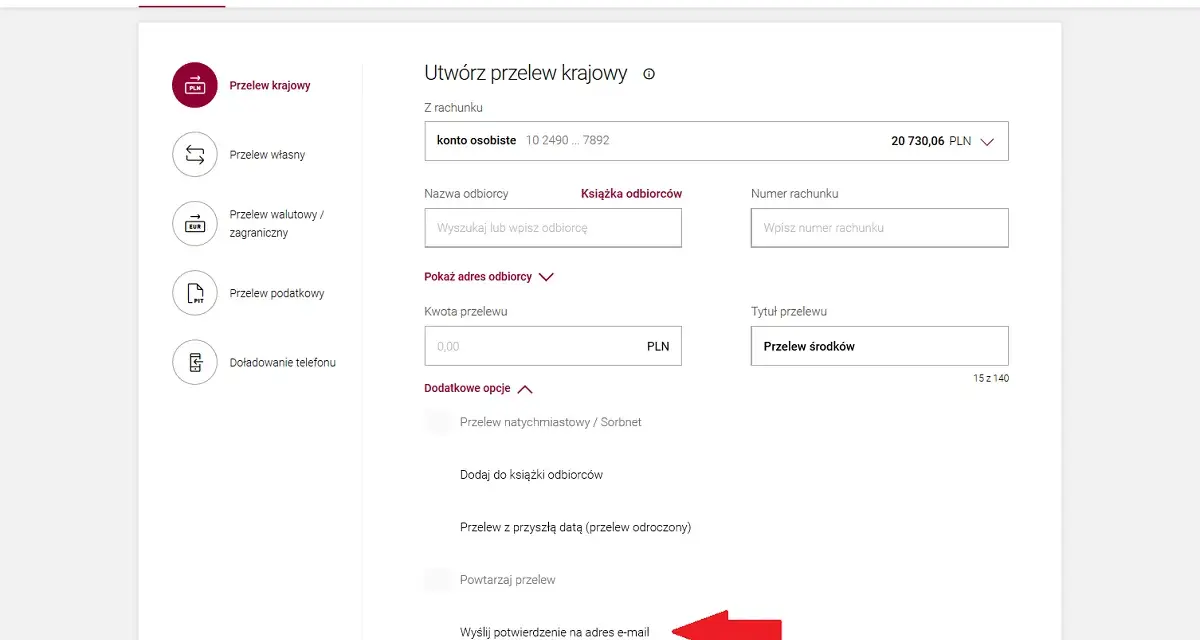Open Przelew podatkowy section
This screenshot has height=640, width=1200.
277,293
